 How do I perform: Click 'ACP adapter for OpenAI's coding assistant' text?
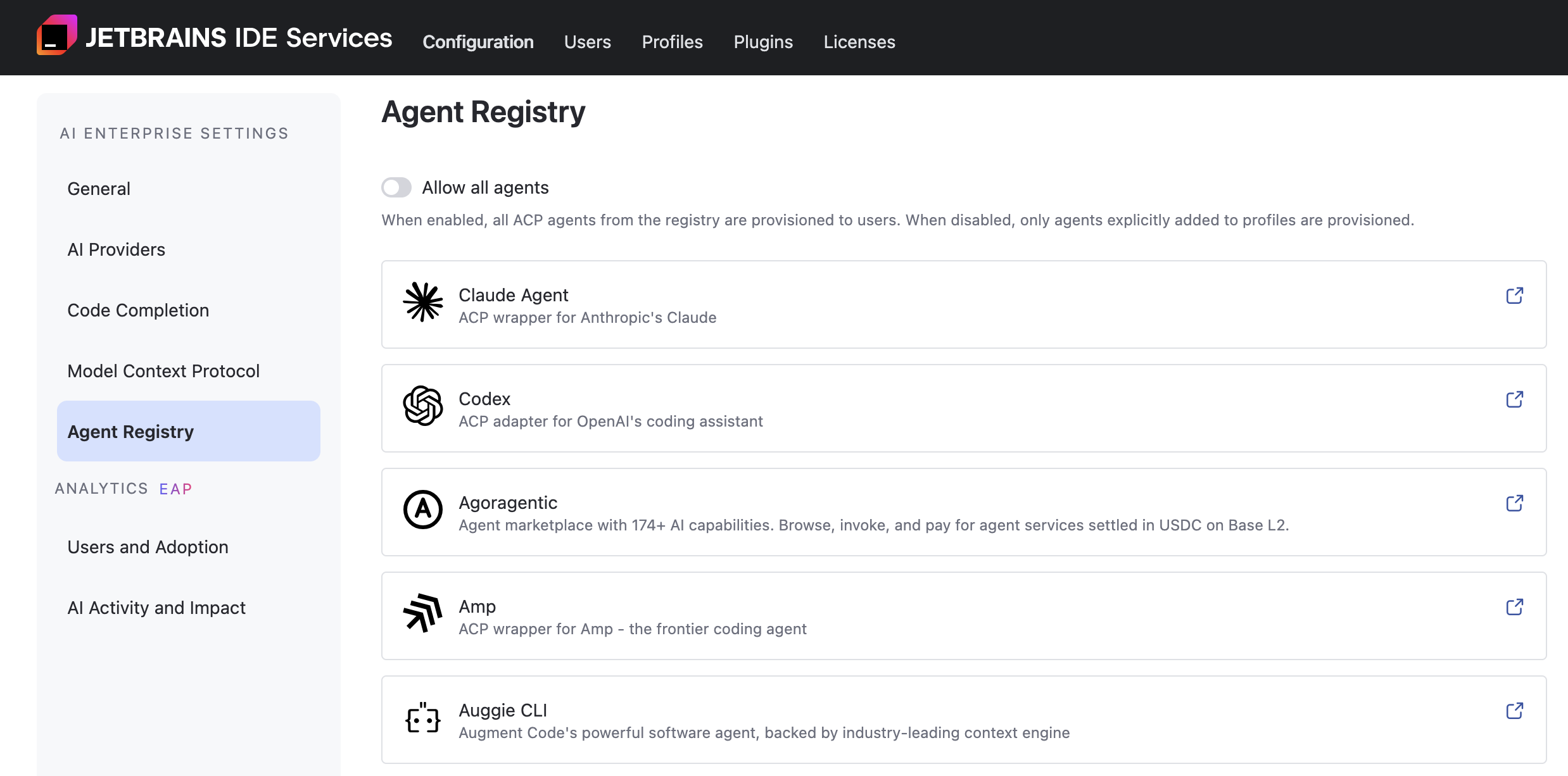coord(611,422)
